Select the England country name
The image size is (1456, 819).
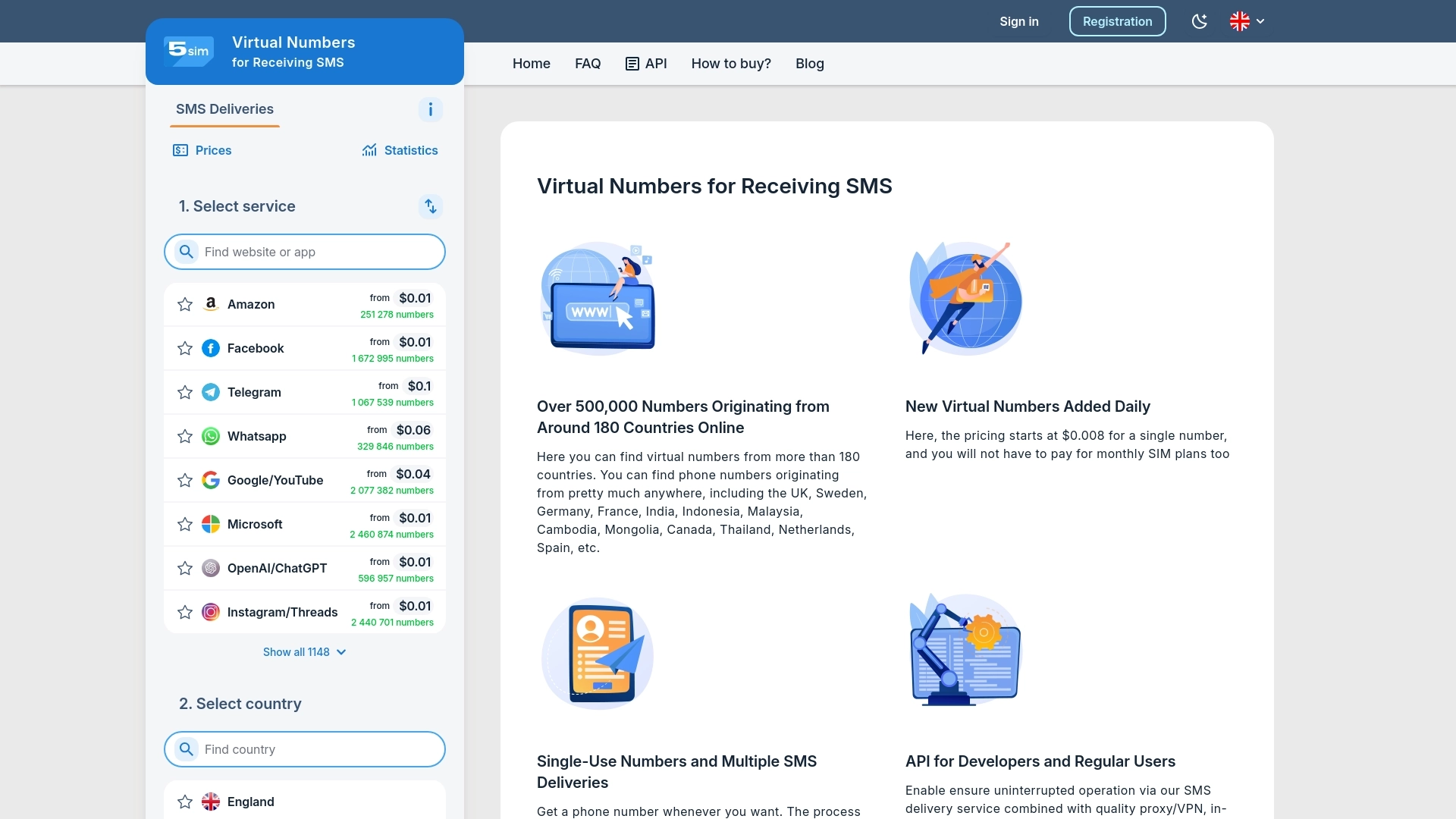[251, 802]
